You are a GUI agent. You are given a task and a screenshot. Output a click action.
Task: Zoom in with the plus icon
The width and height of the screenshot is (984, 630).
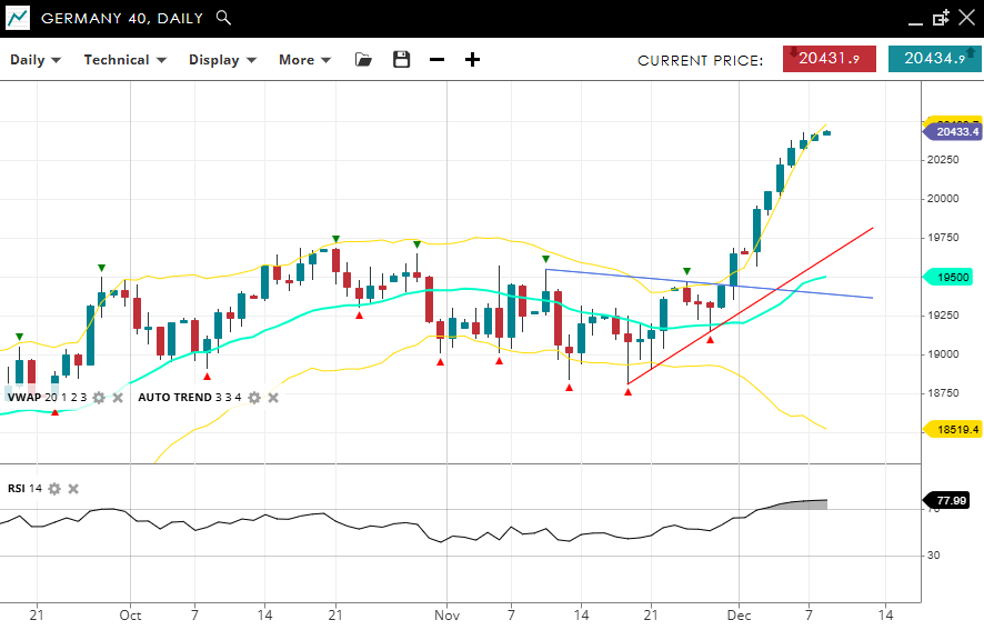coord(472,60)
